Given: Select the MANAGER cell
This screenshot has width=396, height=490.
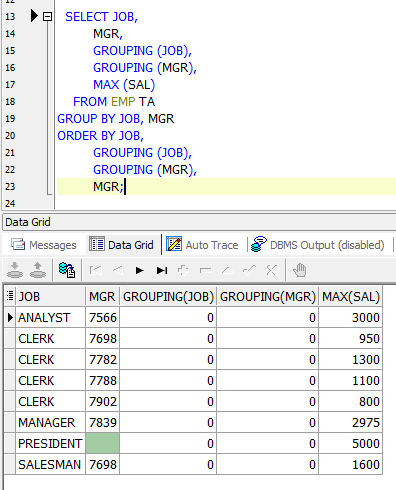Looking at the screenshot, I should [x=50, y=423].
